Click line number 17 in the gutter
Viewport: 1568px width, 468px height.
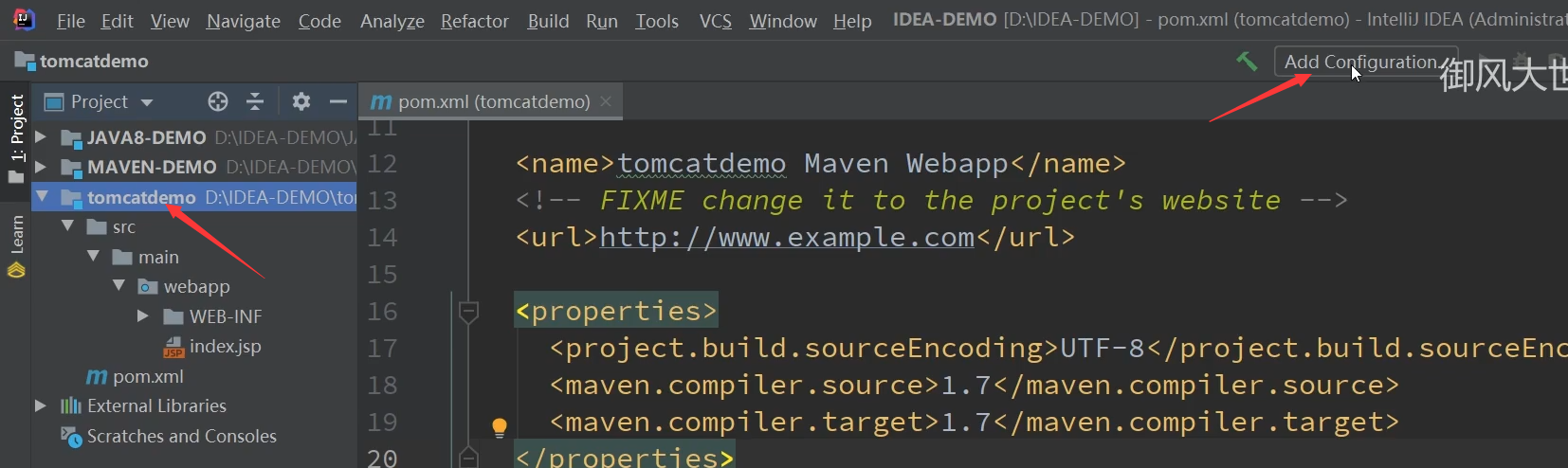(382, 349)
